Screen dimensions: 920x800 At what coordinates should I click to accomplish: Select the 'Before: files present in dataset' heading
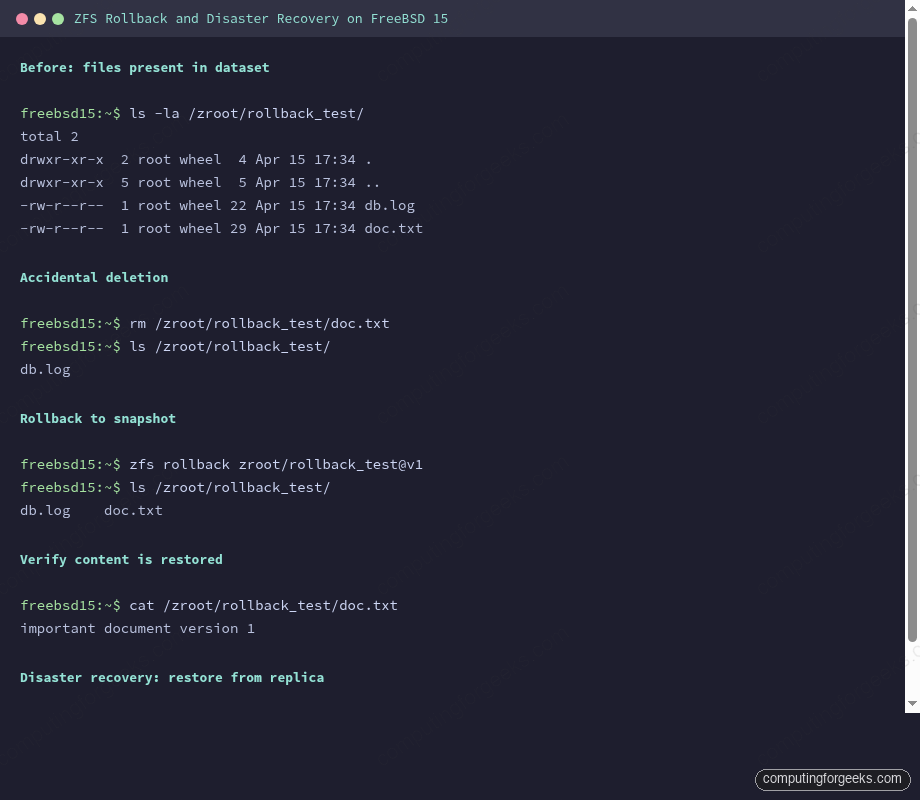coord(144,67)
